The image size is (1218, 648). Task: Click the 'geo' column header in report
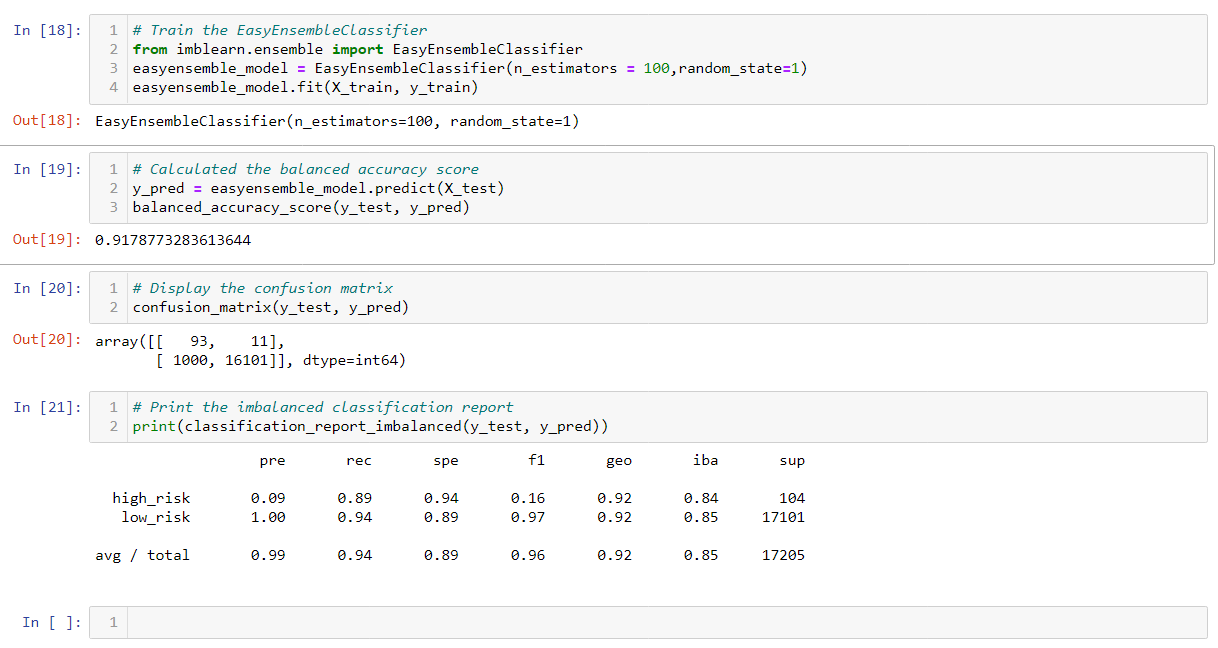619,461
